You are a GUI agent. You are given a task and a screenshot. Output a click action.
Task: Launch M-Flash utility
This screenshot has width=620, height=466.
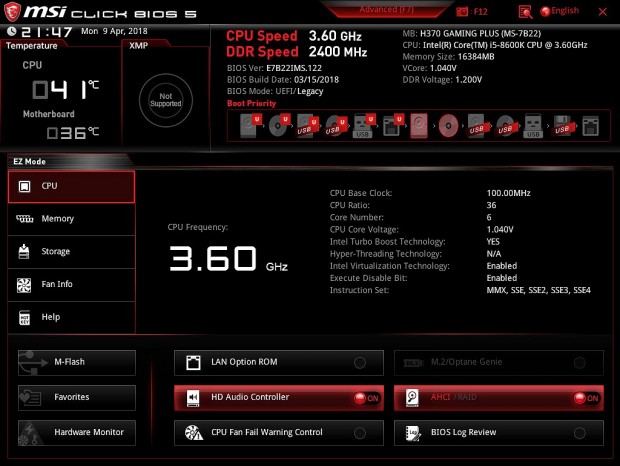pos(77,362)
